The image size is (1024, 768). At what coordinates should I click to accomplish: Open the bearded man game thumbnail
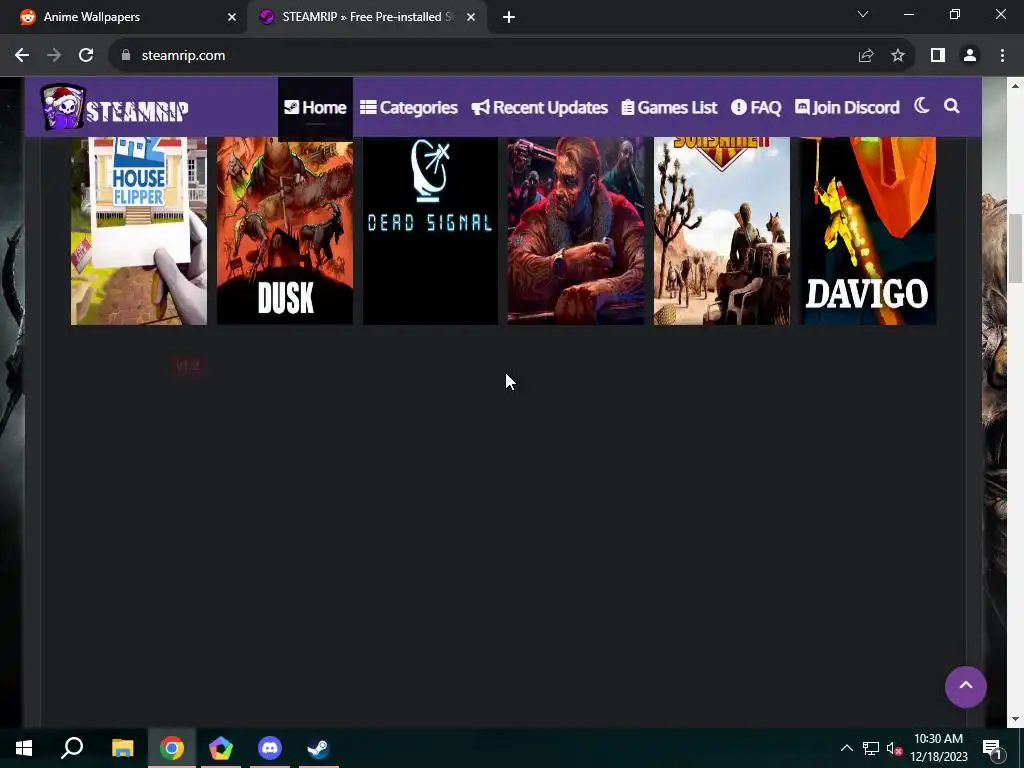576,231
